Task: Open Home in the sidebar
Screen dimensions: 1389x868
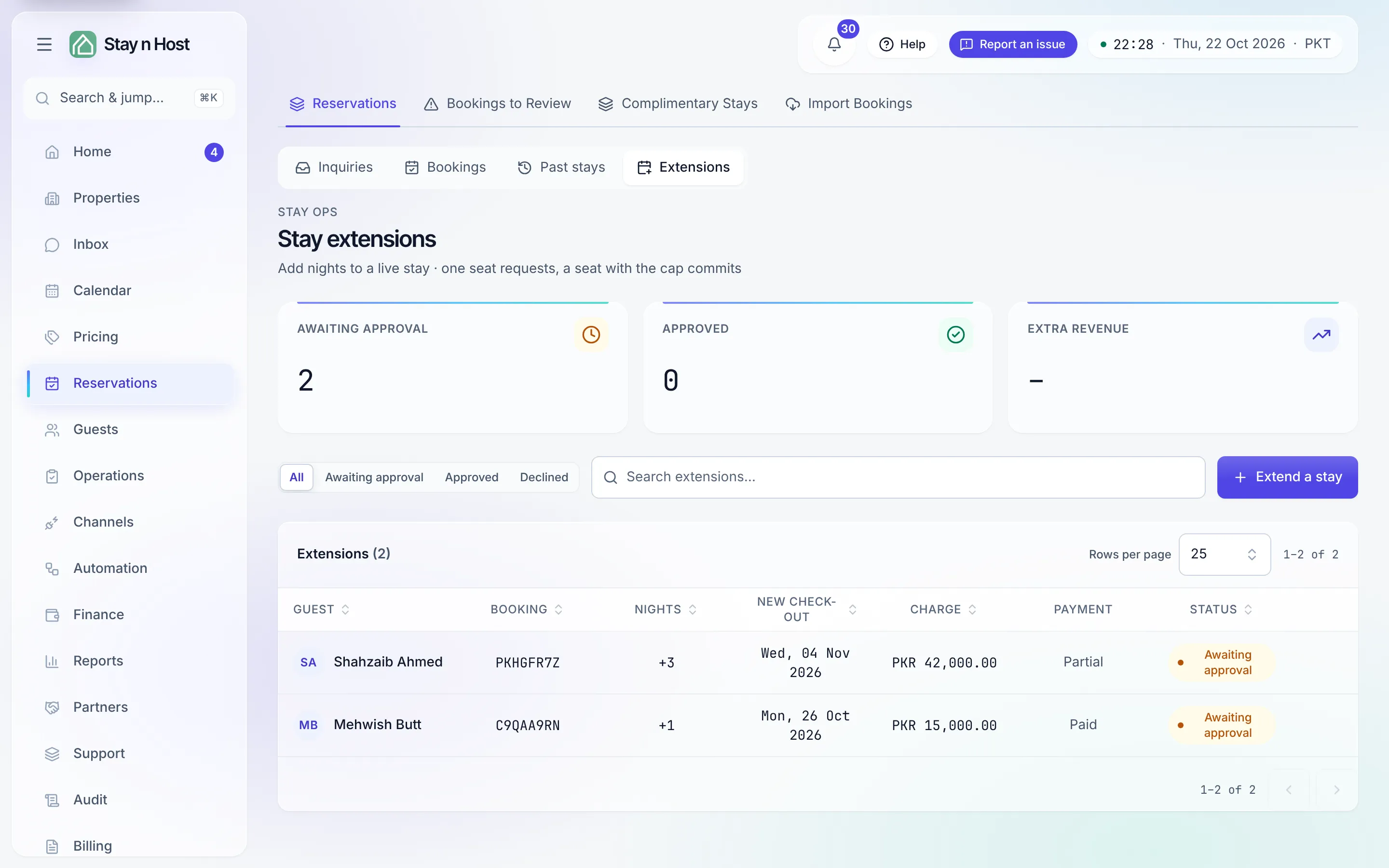Action: pos(130,151)
